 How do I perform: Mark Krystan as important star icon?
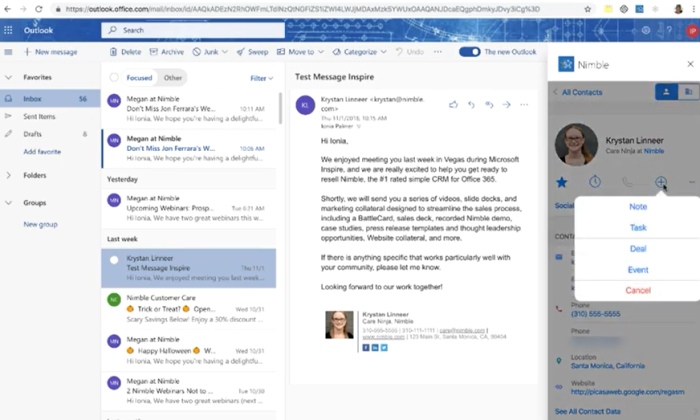point(562,182)
